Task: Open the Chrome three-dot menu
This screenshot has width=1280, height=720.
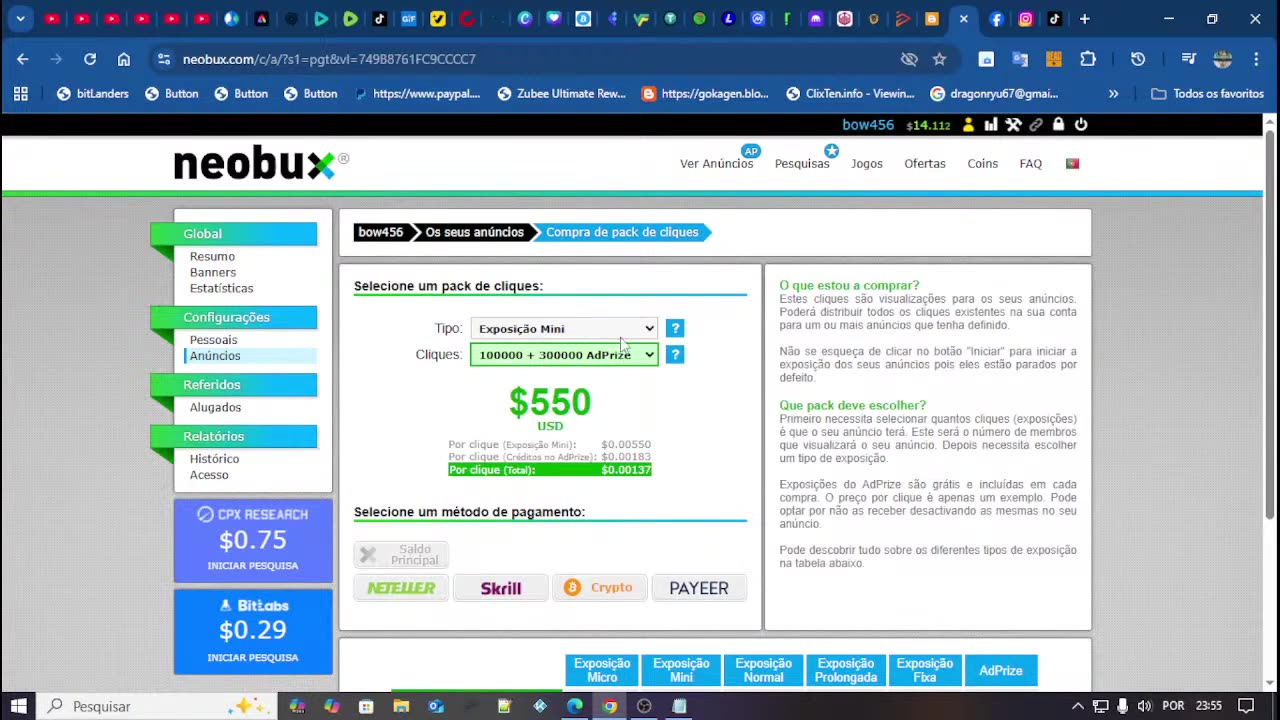Action: 1254,59
